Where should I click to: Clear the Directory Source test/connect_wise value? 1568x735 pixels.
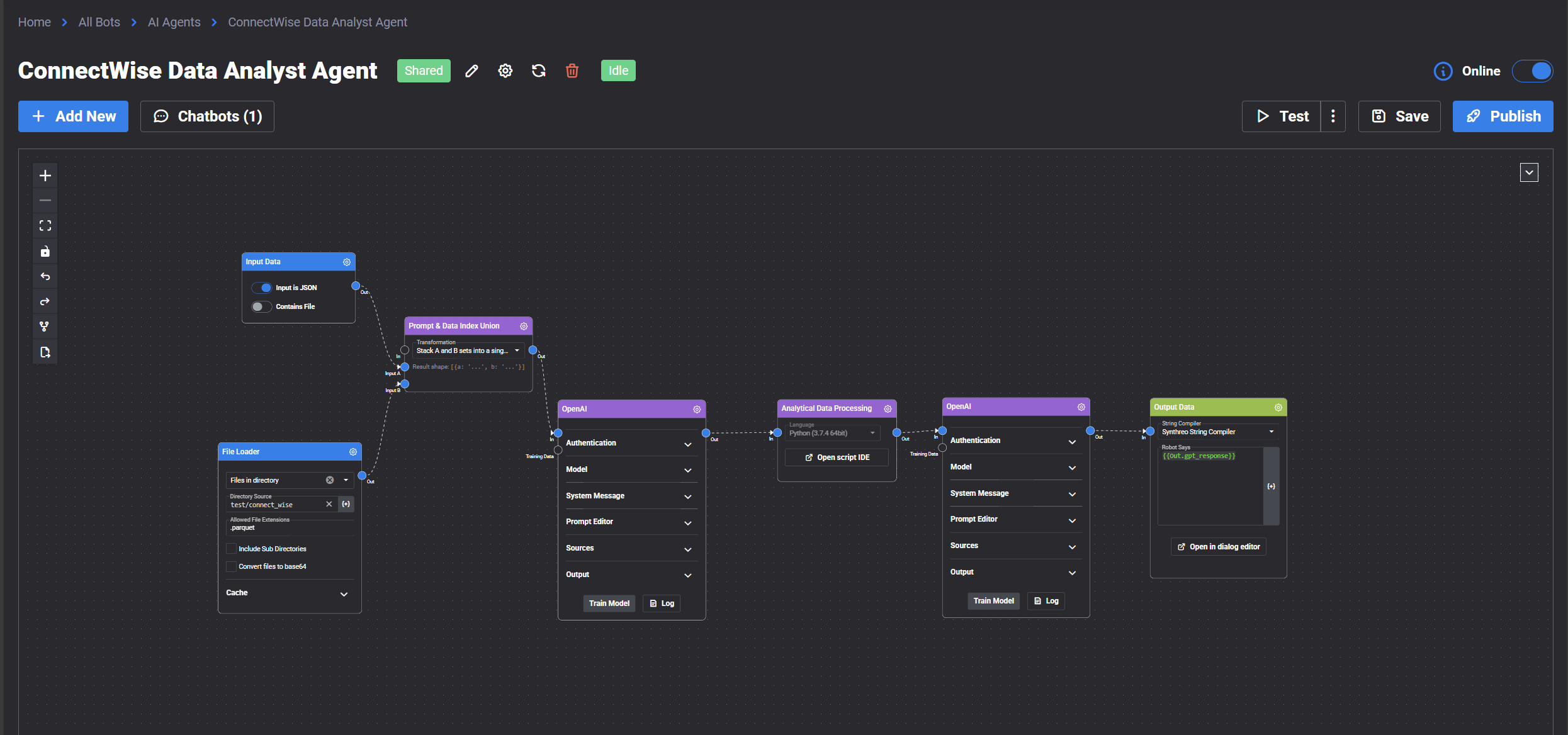coord(329,504)
